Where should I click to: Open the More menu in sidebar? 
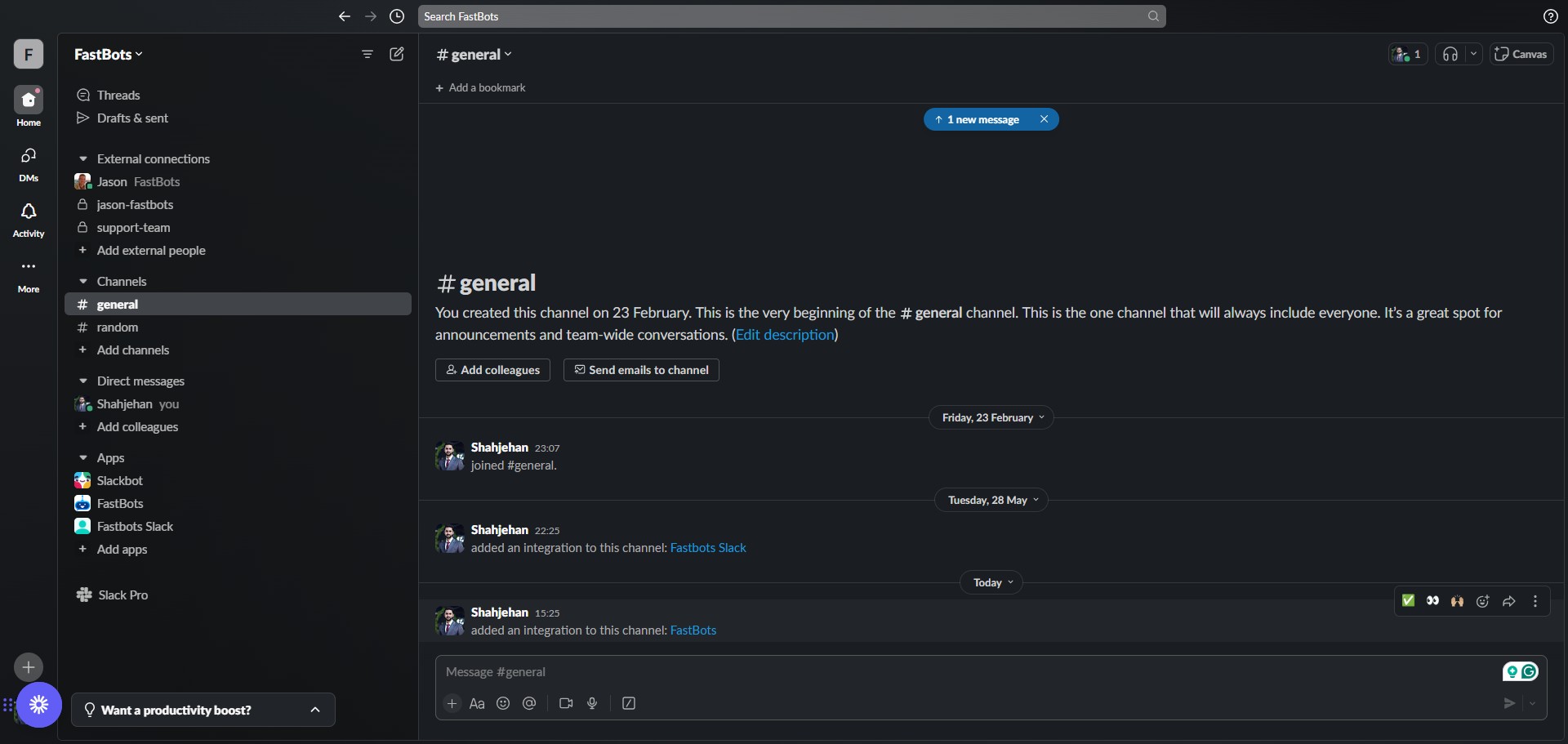(x=29, y=276)
